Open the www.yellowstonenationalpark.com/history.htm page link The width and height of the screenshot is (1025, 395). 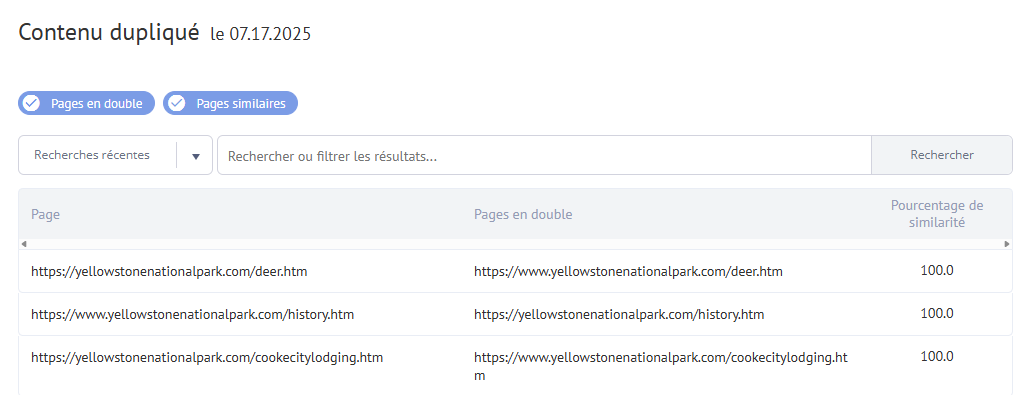pyautogui.click(x=192, y=315)
